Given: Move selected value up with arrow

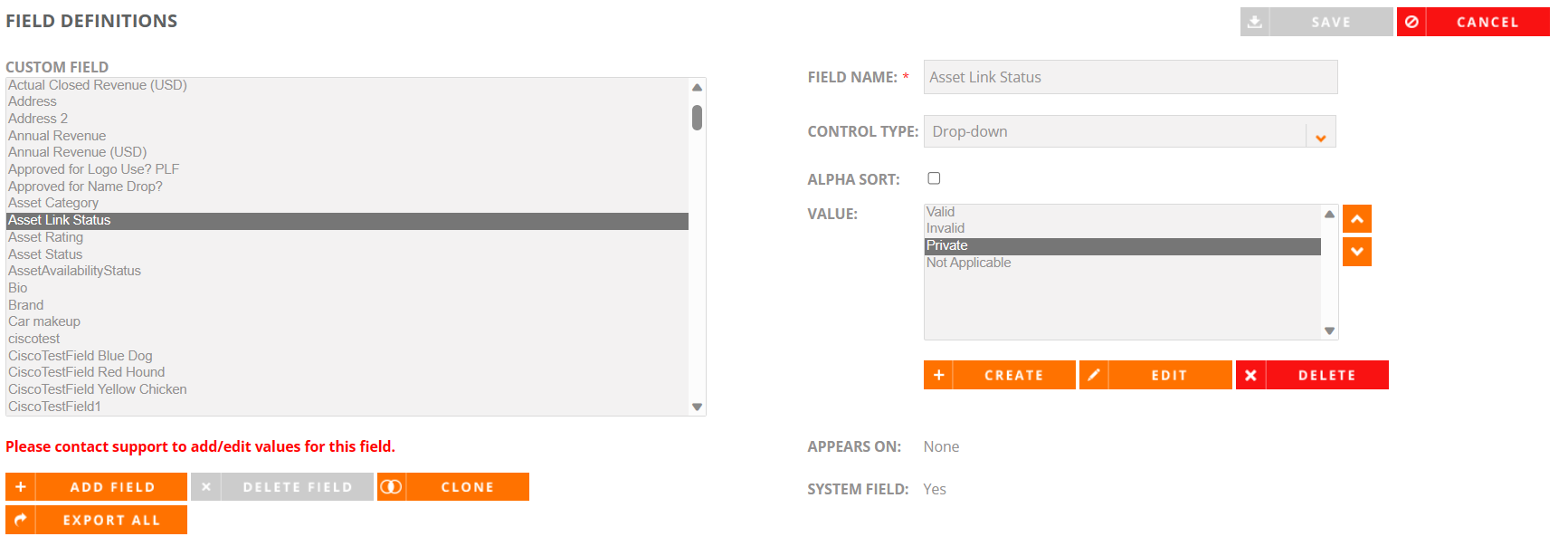Looking at the screenshot, I should [1357, 219].
